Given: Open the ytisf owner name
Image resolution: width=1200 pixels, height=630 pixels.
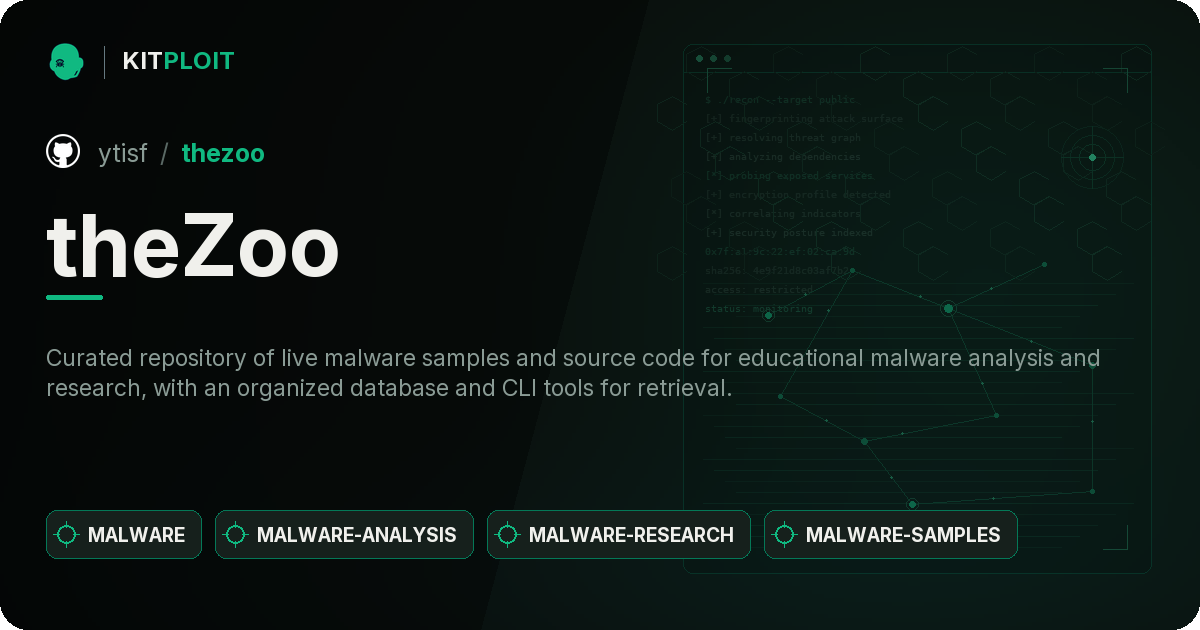Looking at the screenshot, I should pos(123,153).
